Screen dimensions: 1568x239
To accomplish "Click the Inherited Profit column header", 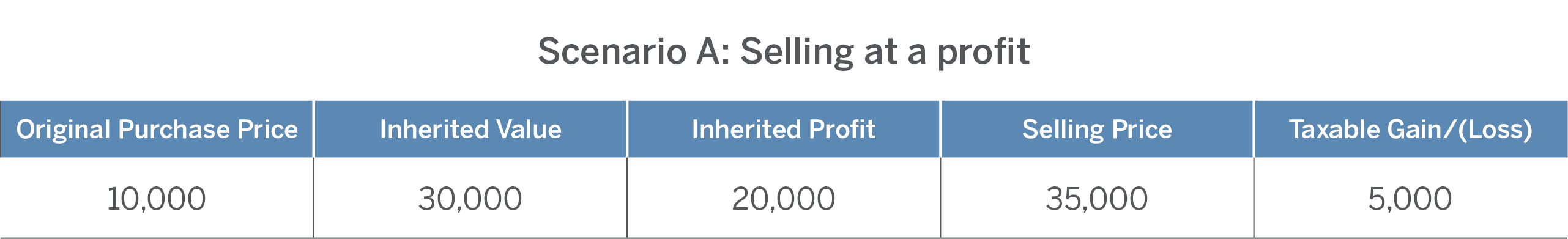I will click(784, 129).
